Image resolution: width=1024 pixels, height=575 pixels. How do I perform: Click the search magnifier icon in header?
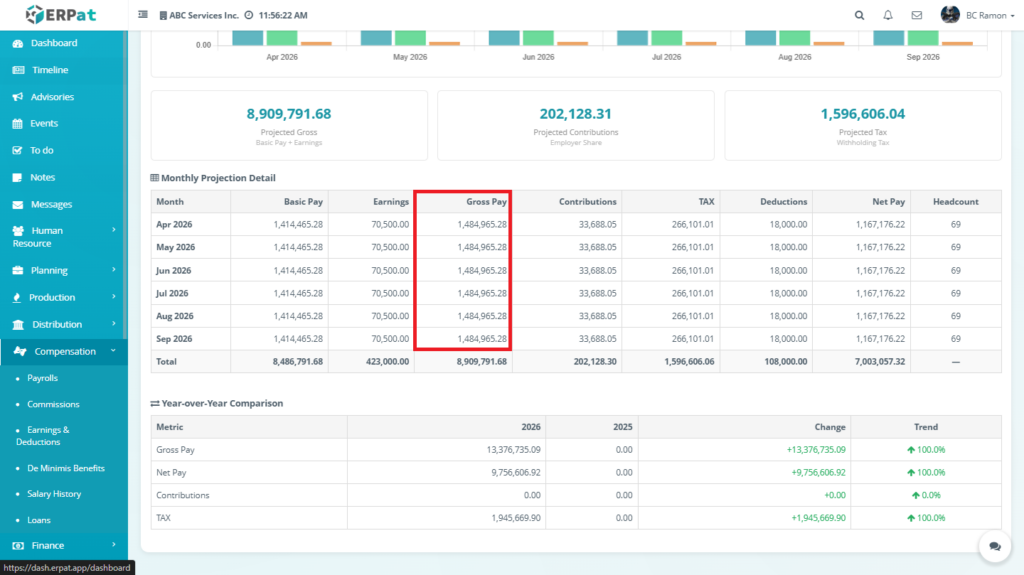point(860,15)
